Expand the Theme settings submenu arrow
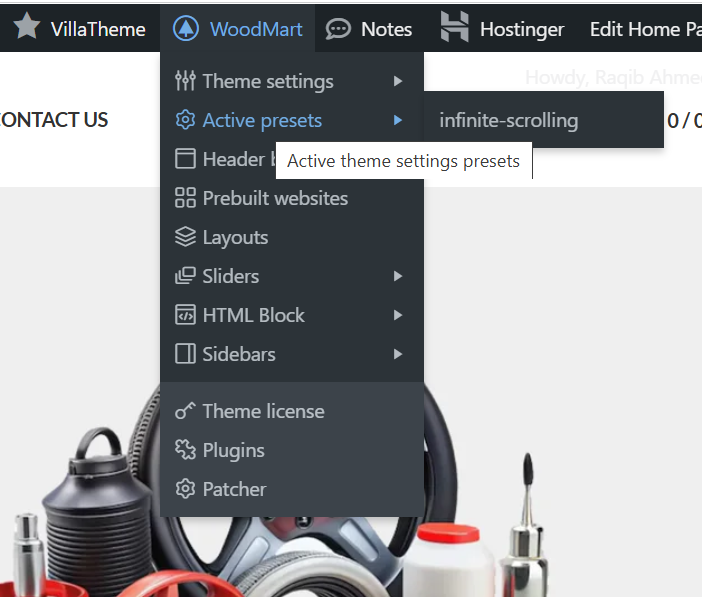Viewport: 702px width, 597px height. pos(398,81)
